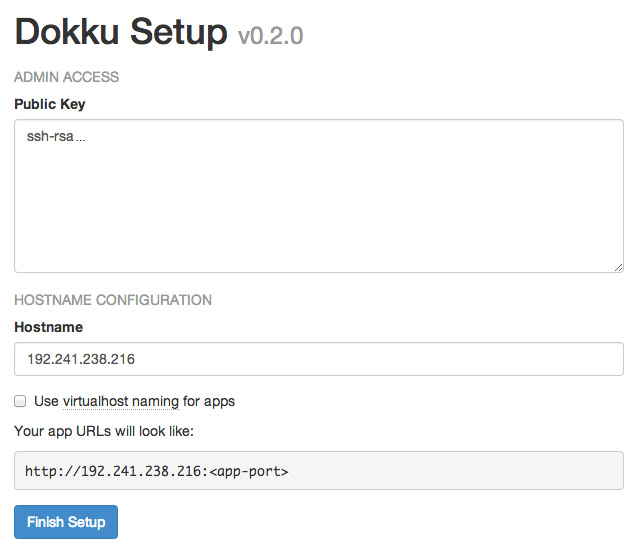Click the dotted-underlined 'virtualhost naming' term
This screenshot has width=636, height=554.
pos(120,402)
